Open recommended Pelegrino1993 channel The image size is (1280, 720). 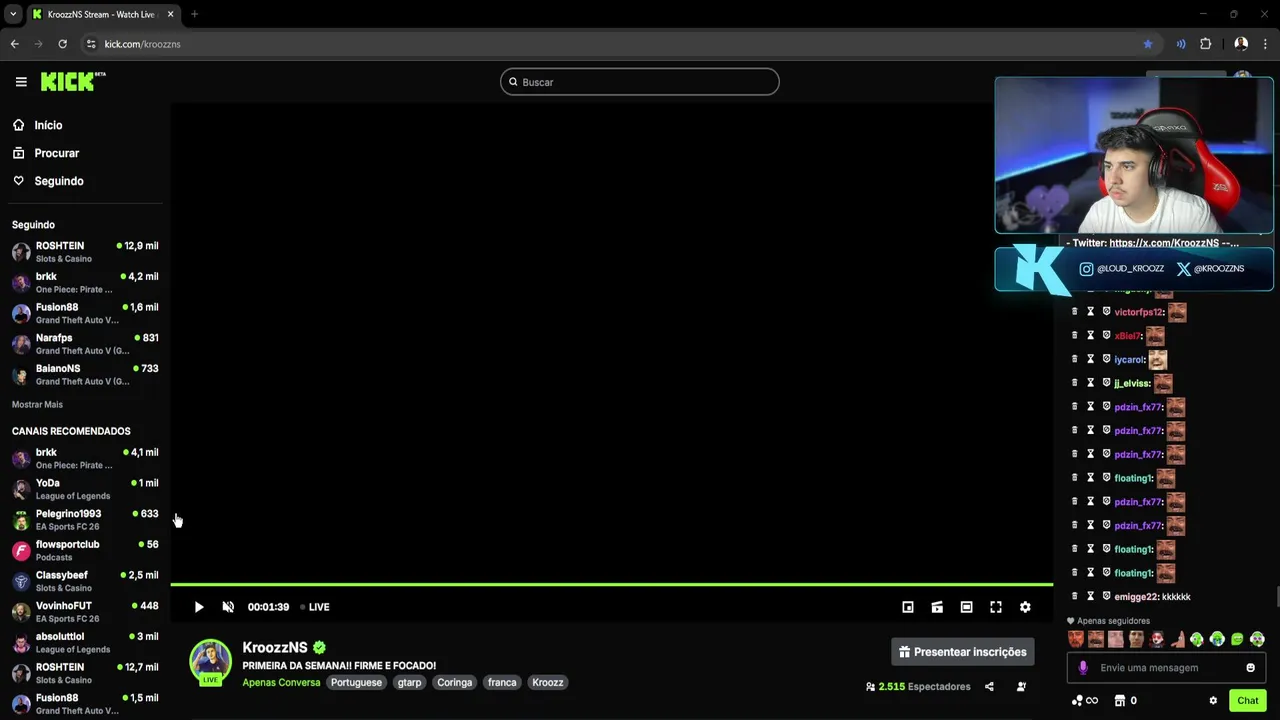click(x=85, y=520)
